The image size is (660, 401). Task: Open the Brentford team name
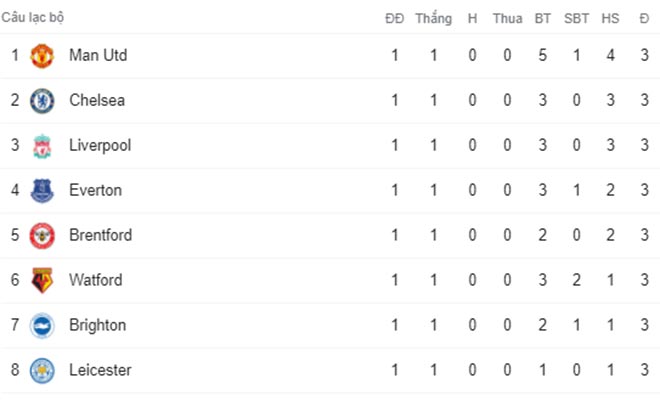(101, 235)
